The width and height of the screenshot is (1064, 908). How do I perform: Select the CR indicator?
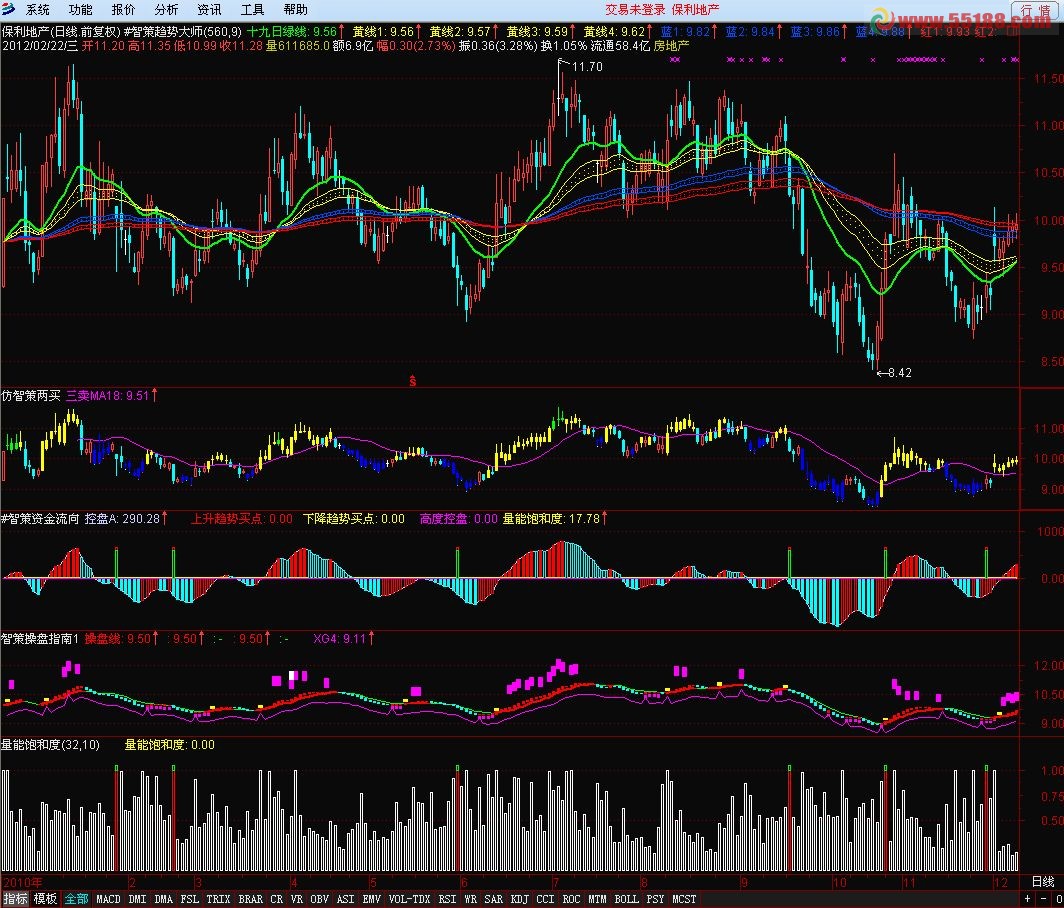point(276,898)
